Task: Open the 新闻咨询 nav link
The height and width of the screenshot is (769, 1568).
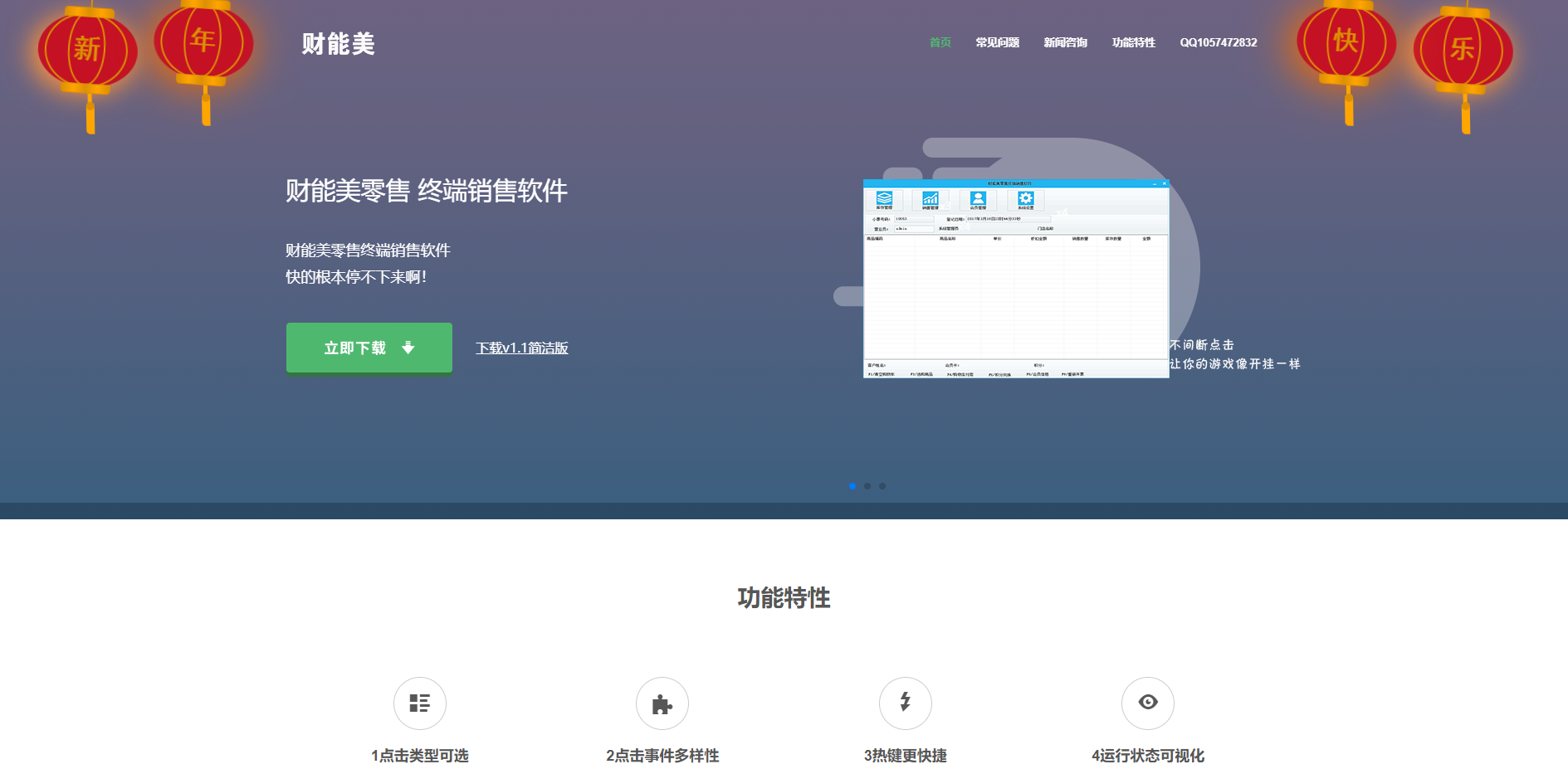Action: pos(1065,42)
